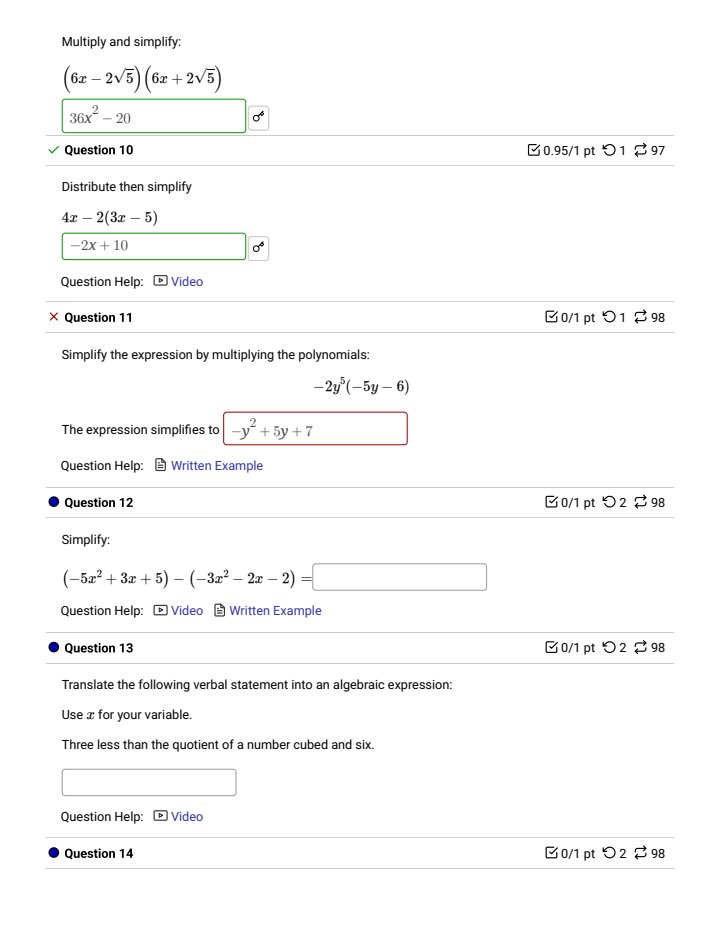Screen dimensions: 720x931
Task: Click the key icon beside answer 36x²−20
Action: click(x=258, y=116)
